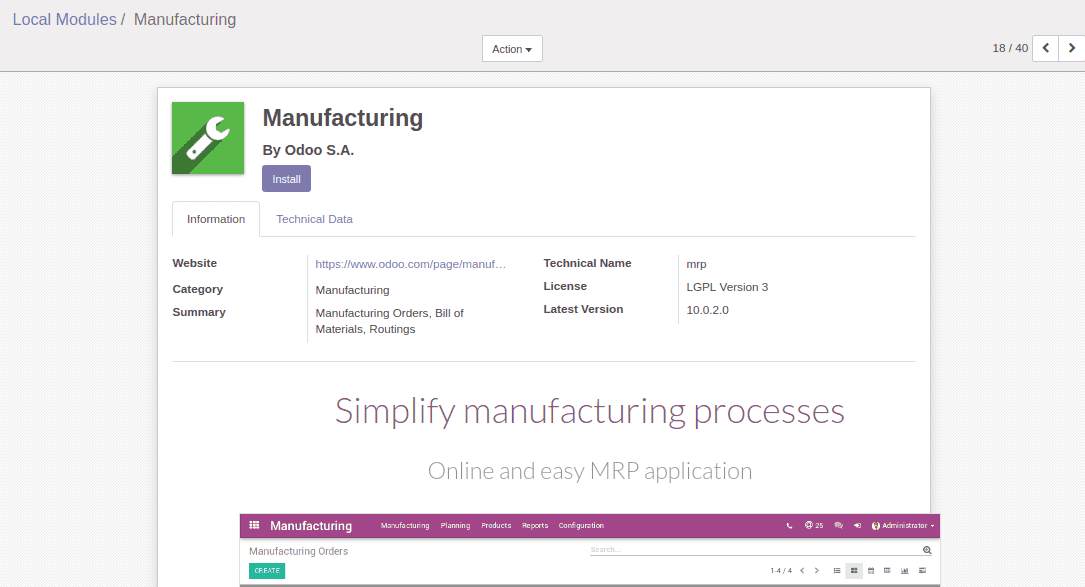Image resolution: width=1085 pixels, height=587 pixels.
Task: Select calendar view icon in embedded screenshot
Action: (x=871, y=570)
